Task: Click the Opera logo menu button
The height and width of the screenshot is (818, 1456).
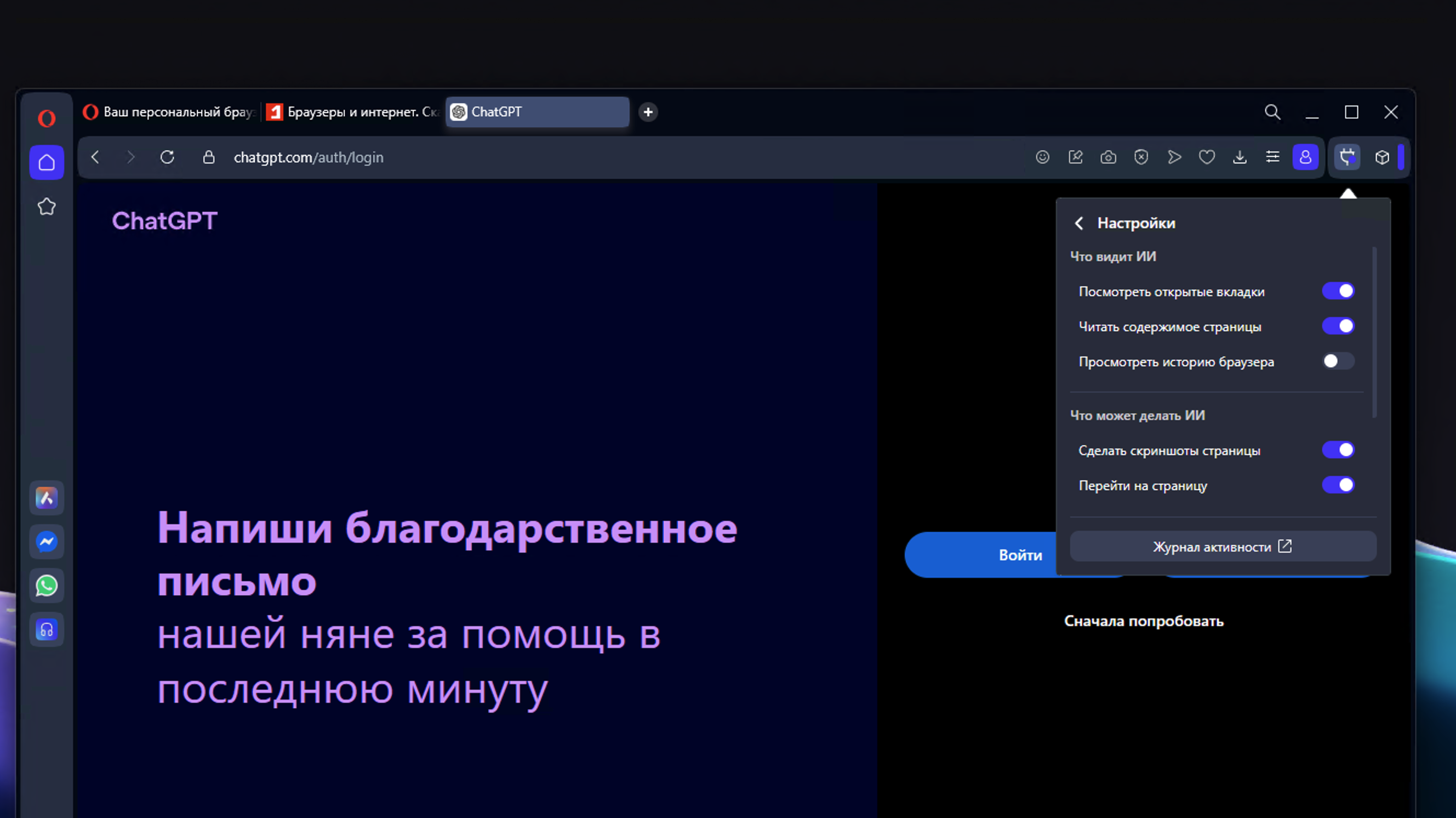Action: click(47, 119)
